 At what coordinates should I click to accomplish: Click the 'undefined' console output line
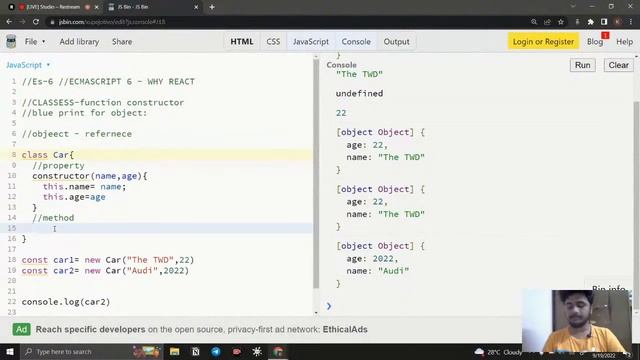coord(359,93)
